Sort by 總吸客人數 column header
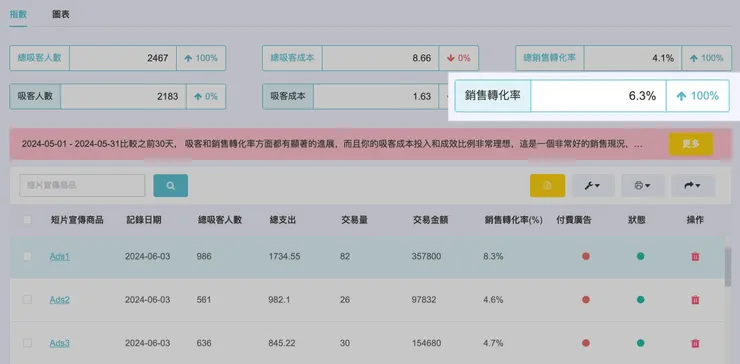This screenshot has width=740, height=364. pos(220,220)
